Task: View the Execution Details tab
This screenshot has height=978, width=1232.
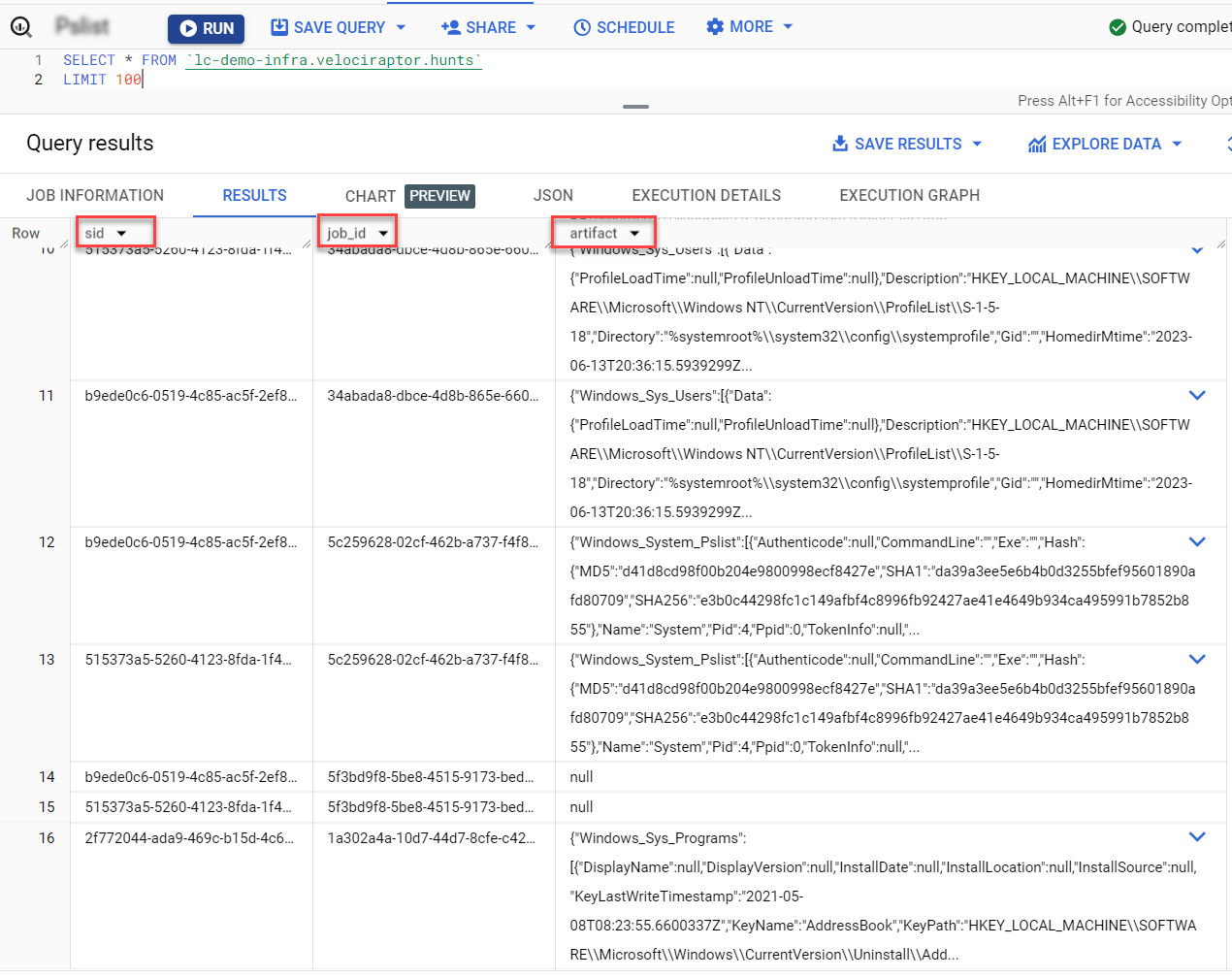Action: [x=706, y=195]
